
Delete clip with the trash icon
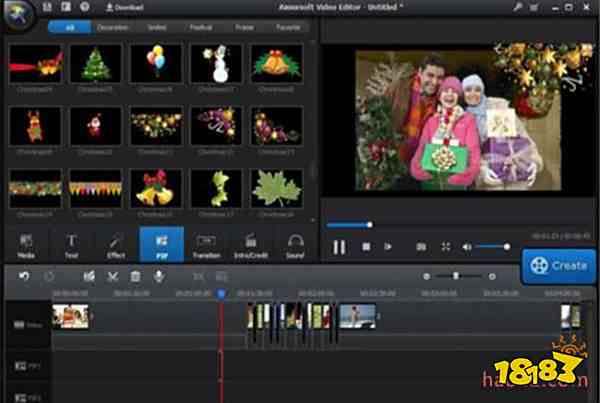[135, 276]
